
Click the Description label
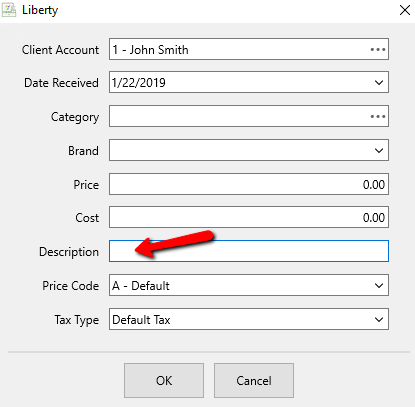tap(69, 252)
